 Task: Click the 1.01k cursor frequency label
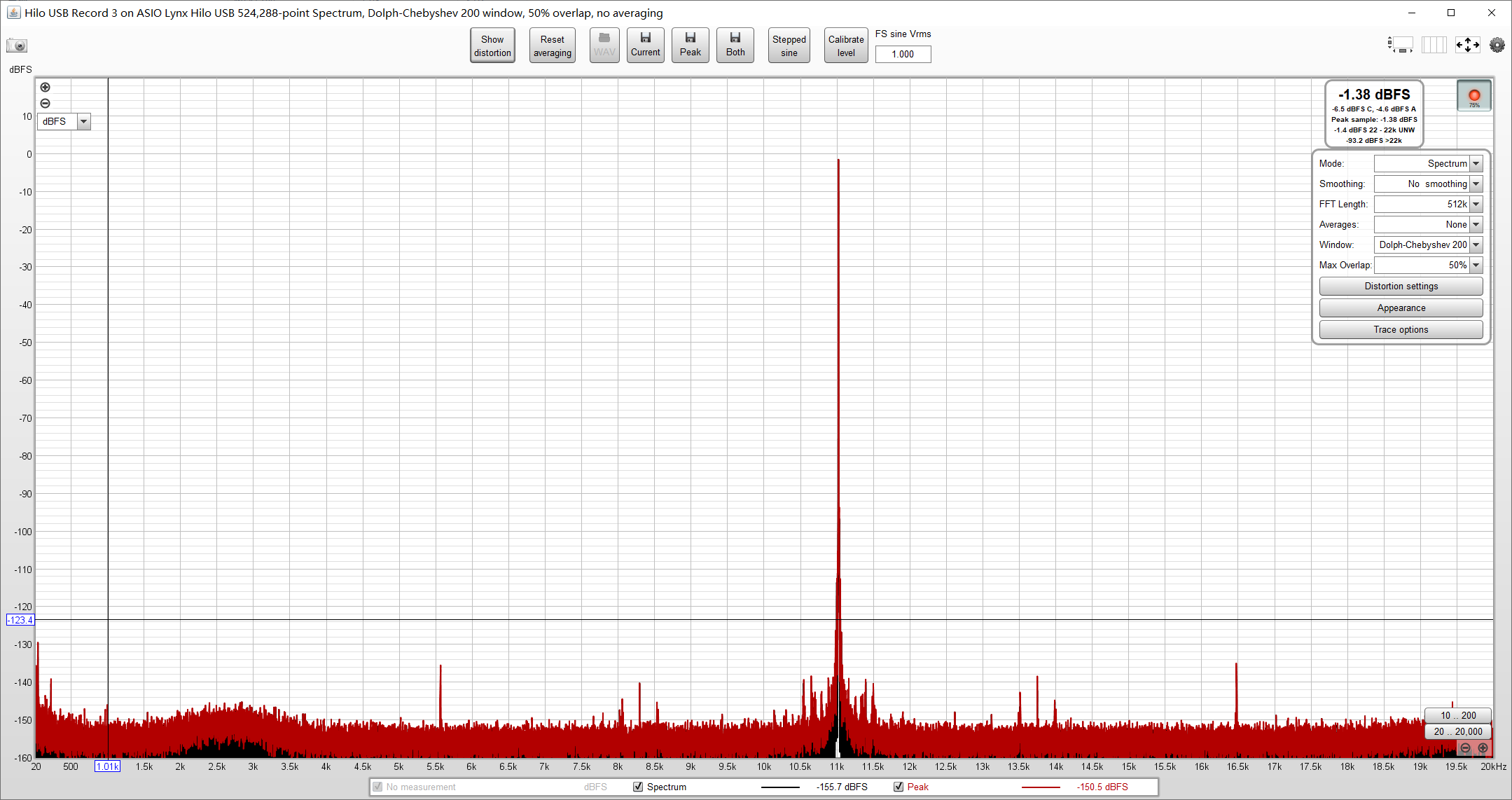(108, 766)
